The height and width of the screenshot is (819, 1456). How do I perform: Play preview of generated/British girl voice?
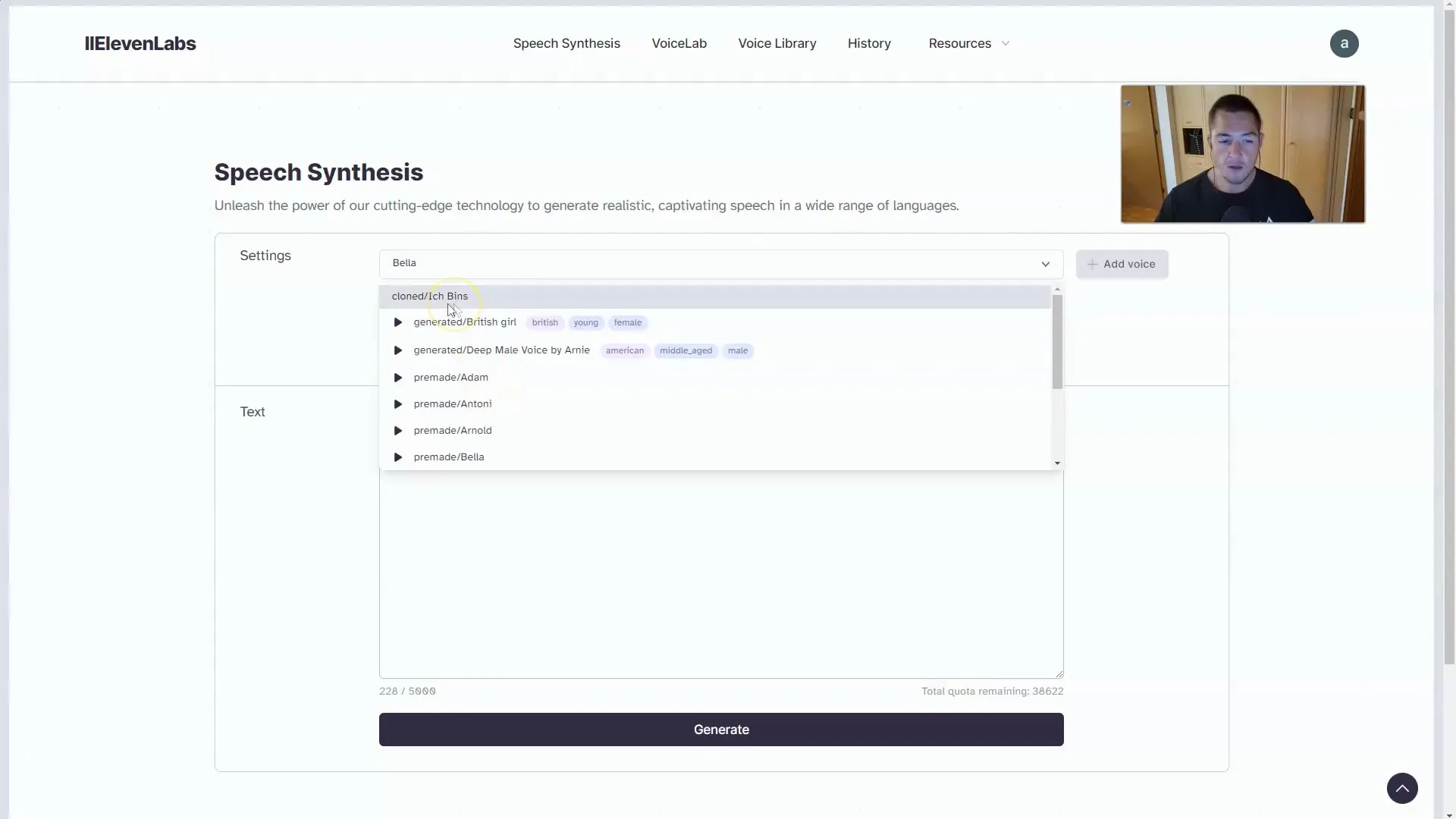pos(397,322)
